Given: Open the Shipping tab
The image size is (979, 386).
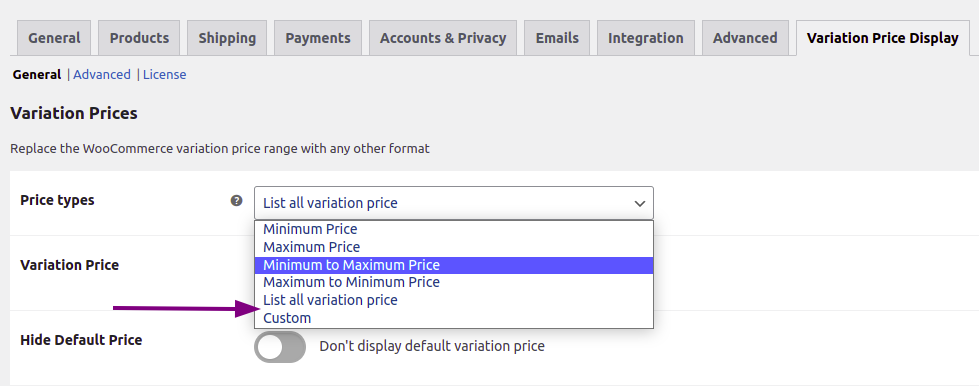Looking at the screenshot, I should (x=227, y=38).
